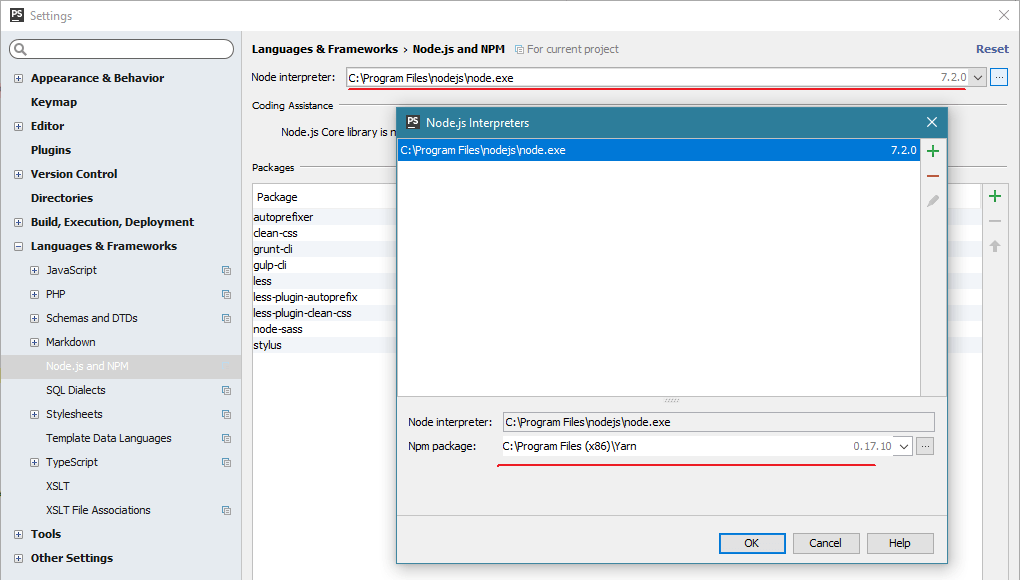Upgrade the selected package with the arrow icon
The height and width of the screenshot is (580, 1020).
coord(994,246)
